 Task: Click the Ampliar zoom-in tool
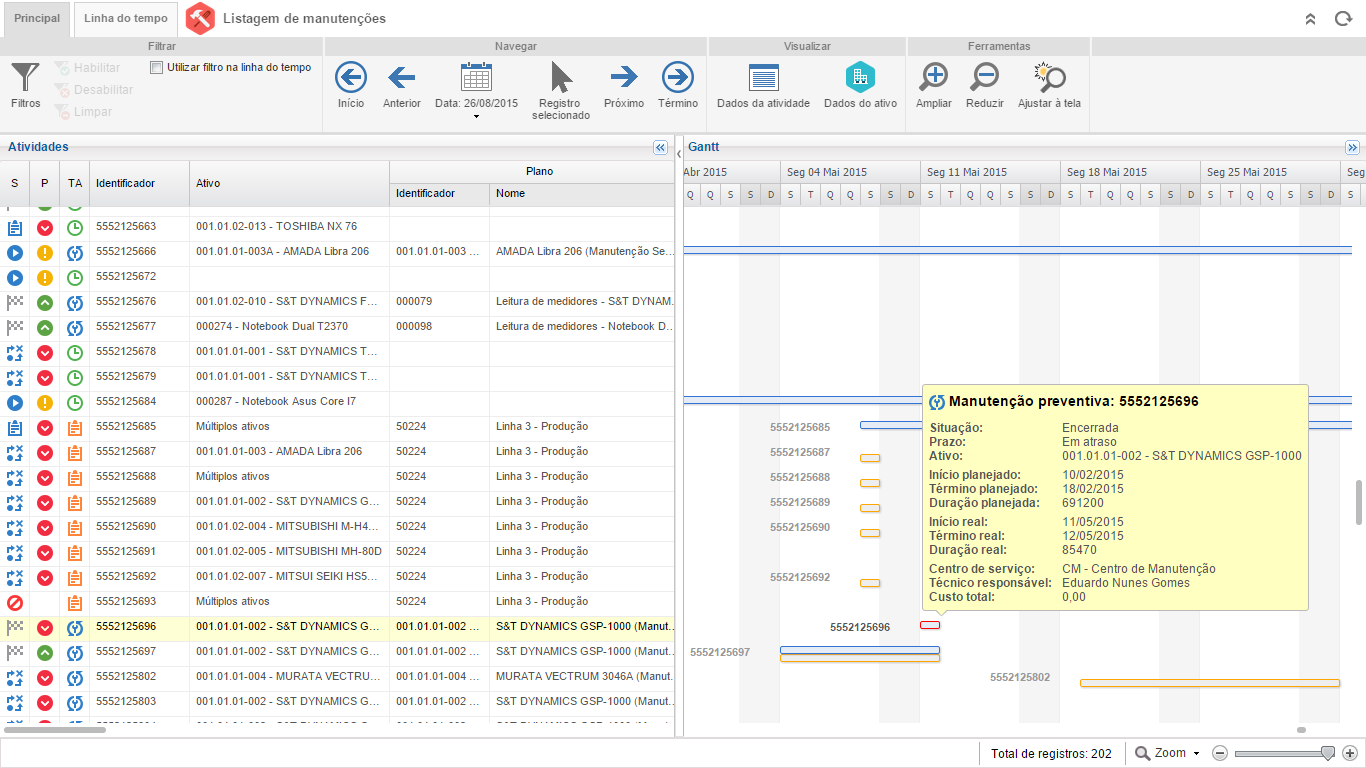[x=934, y=78]
